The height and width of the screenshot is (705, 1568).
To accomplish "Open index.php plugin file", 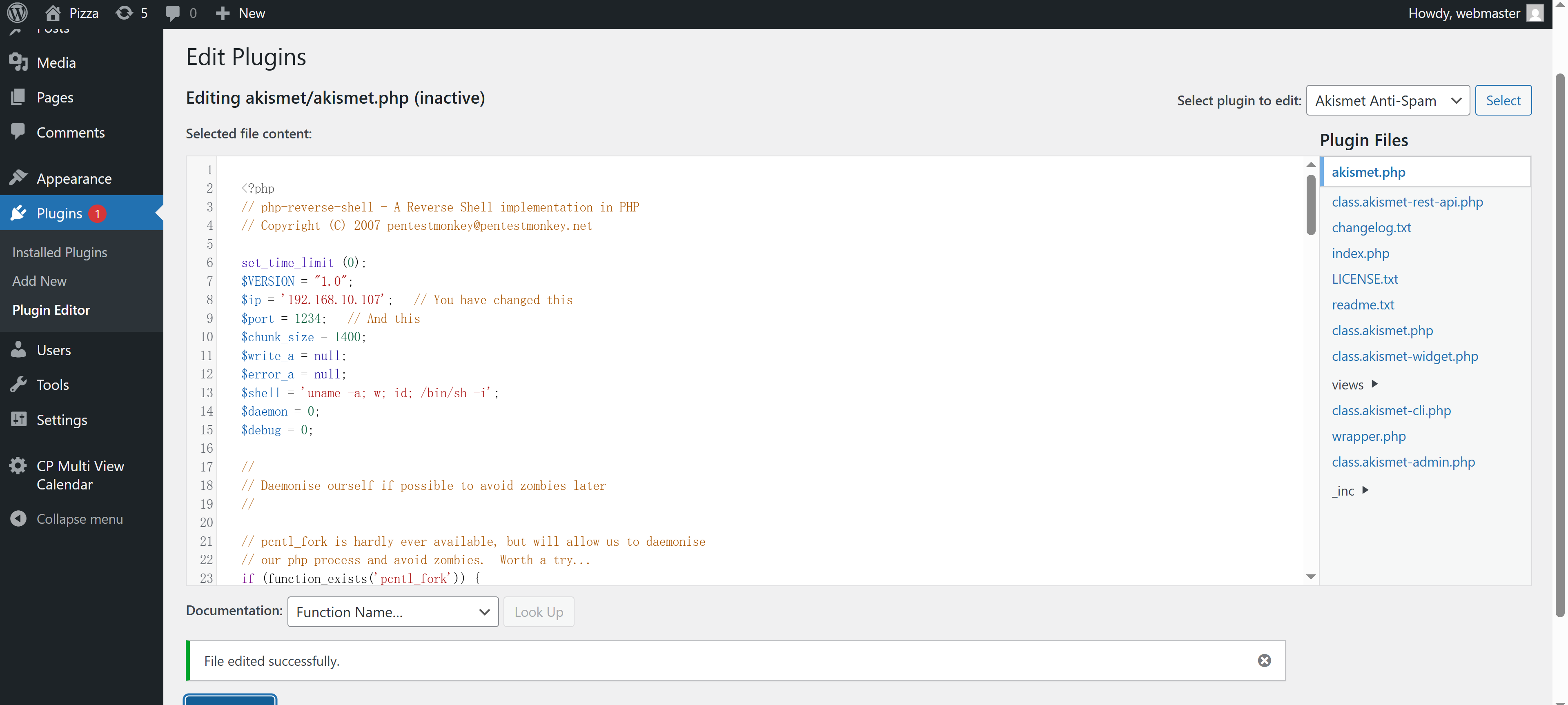I will coord(1360,253).
